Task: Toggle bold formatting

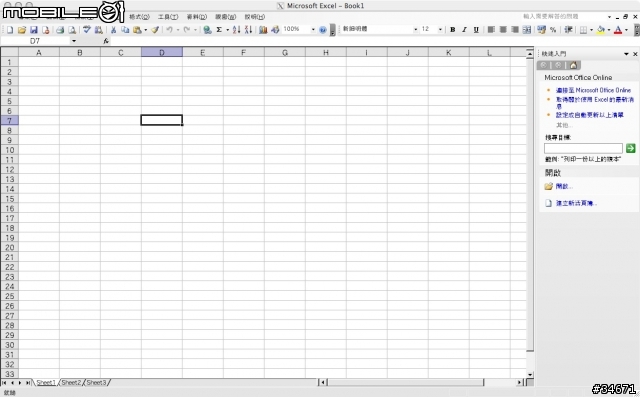Action: 452,29
